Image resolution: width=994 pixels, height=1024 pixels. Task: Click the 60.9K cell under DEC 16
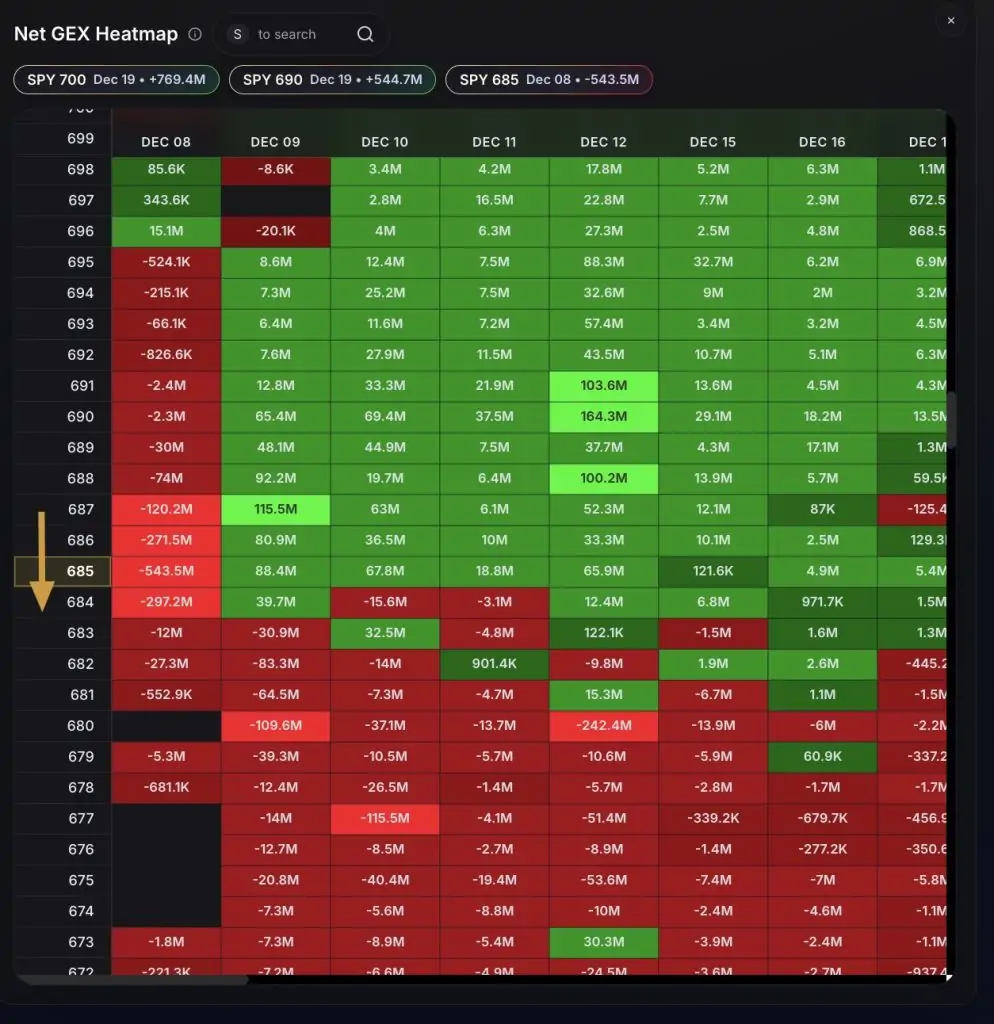[x=822, y=756]
